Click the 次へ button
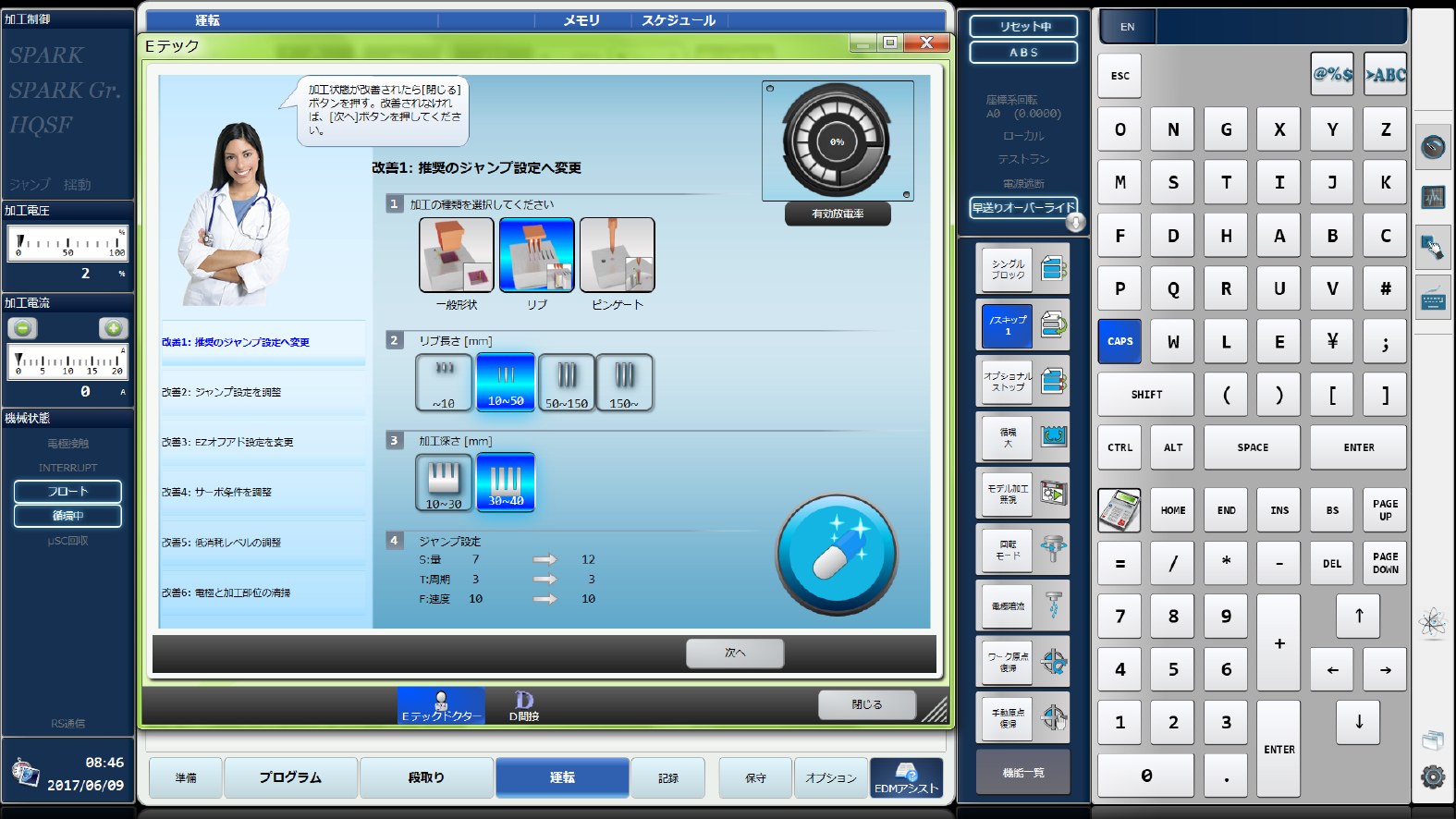1456x819 pixels. pos(735,653)
